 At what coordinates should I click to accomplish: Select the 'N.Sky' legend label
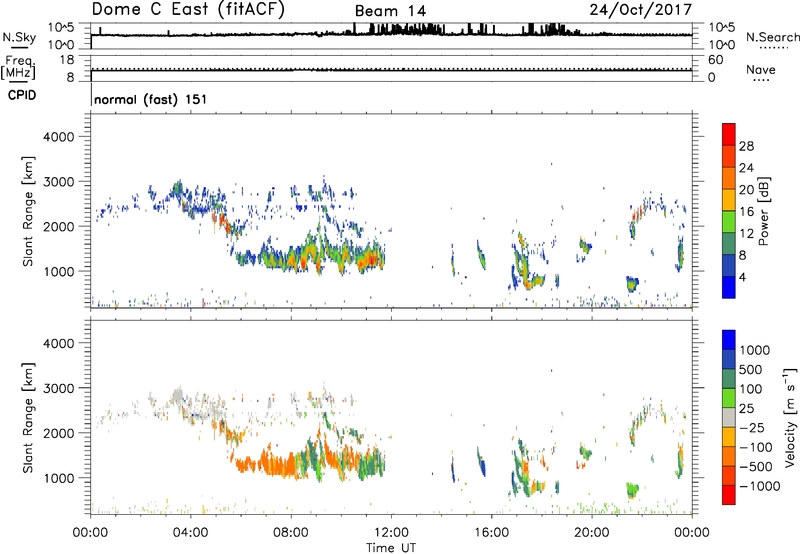tap(19, 37)
